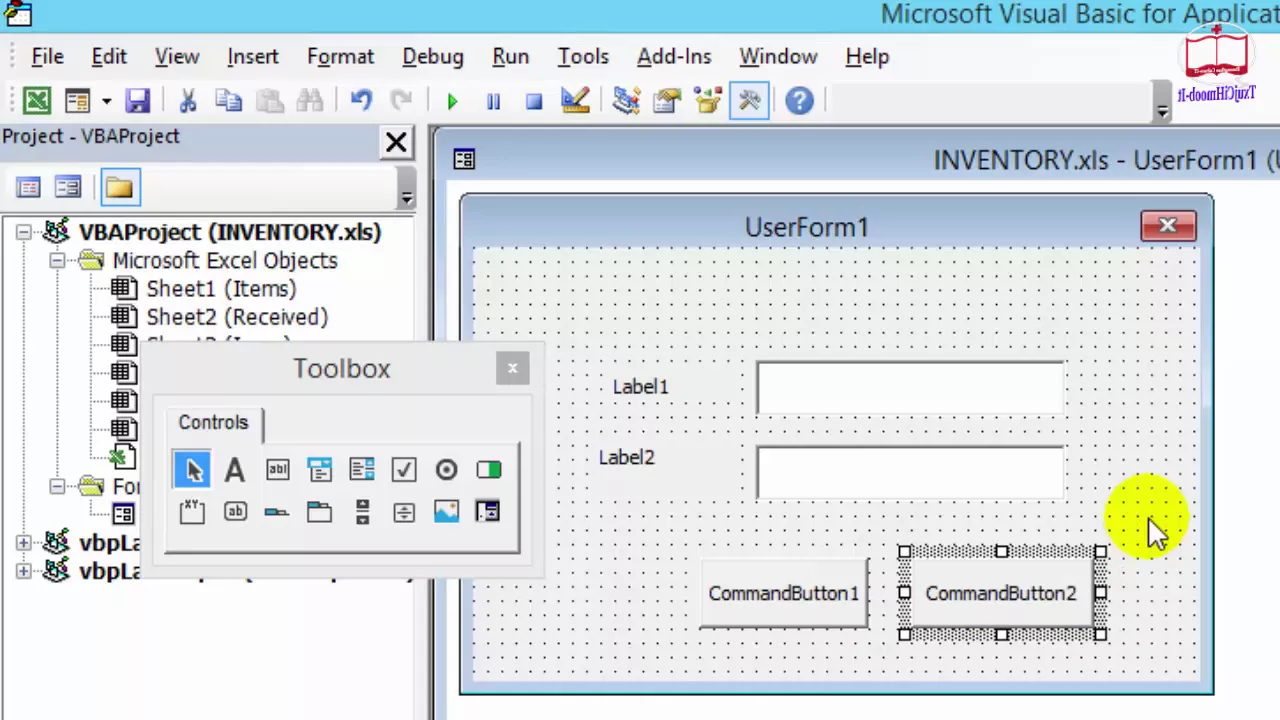Collapse the Microsoft Excel Objects folder
This screenshot has width=1280, height=720.
click(x=57, y=260)
